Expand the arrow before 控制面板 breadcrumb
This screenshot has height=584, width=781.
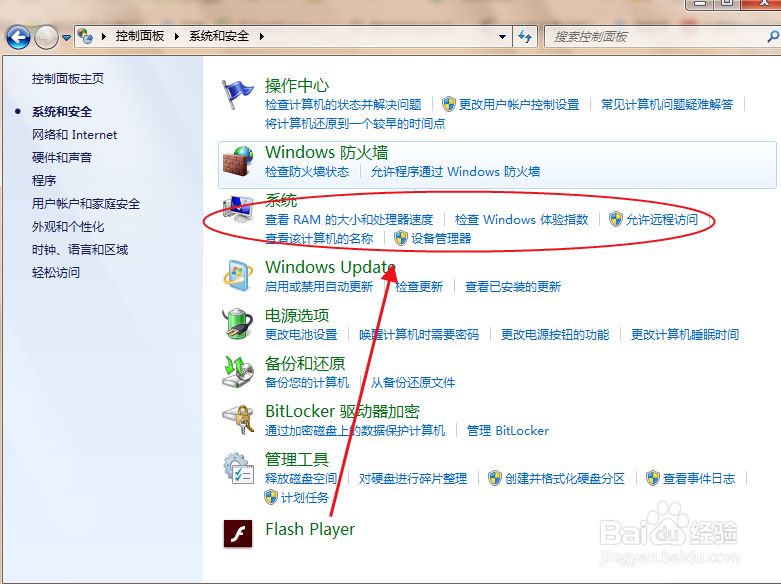(x=104, y=36)
